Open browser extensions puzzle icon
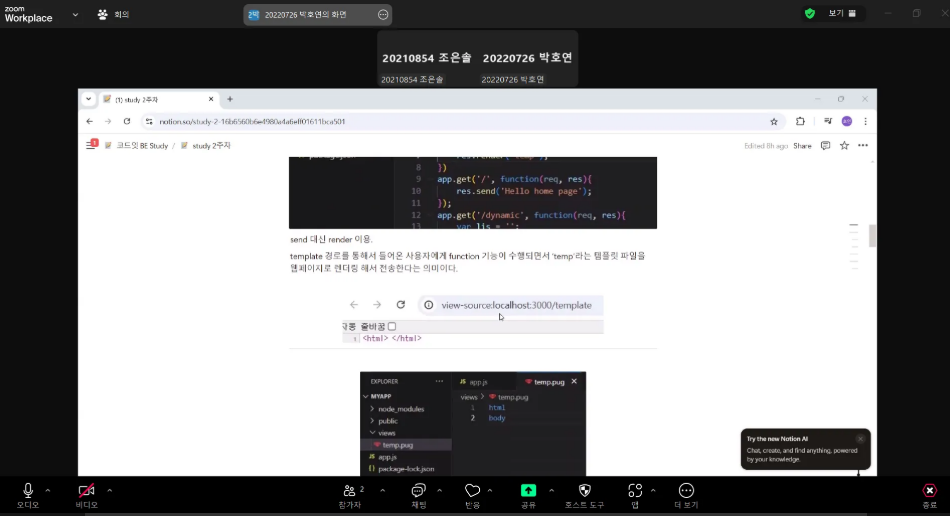950x516 pixels. point(800,122)
